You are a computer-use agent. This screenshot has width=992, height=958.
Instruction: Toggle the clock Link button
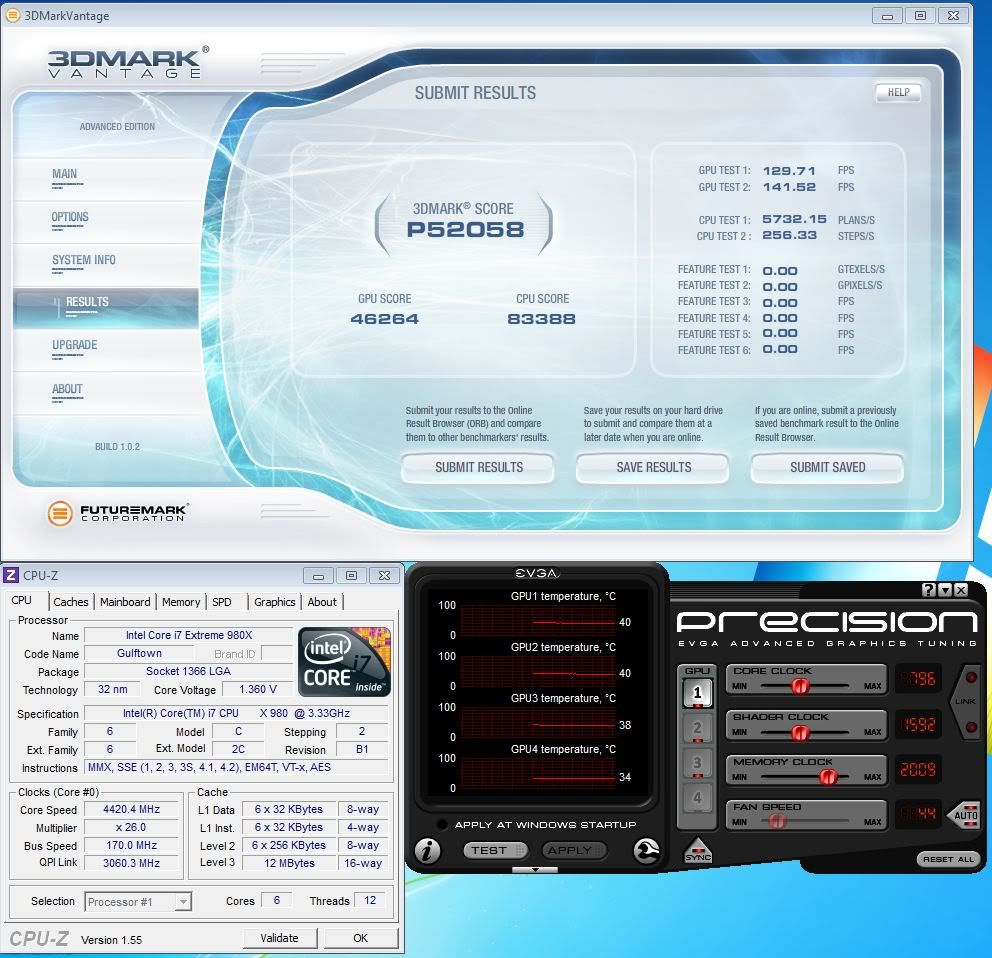[966, 700]
